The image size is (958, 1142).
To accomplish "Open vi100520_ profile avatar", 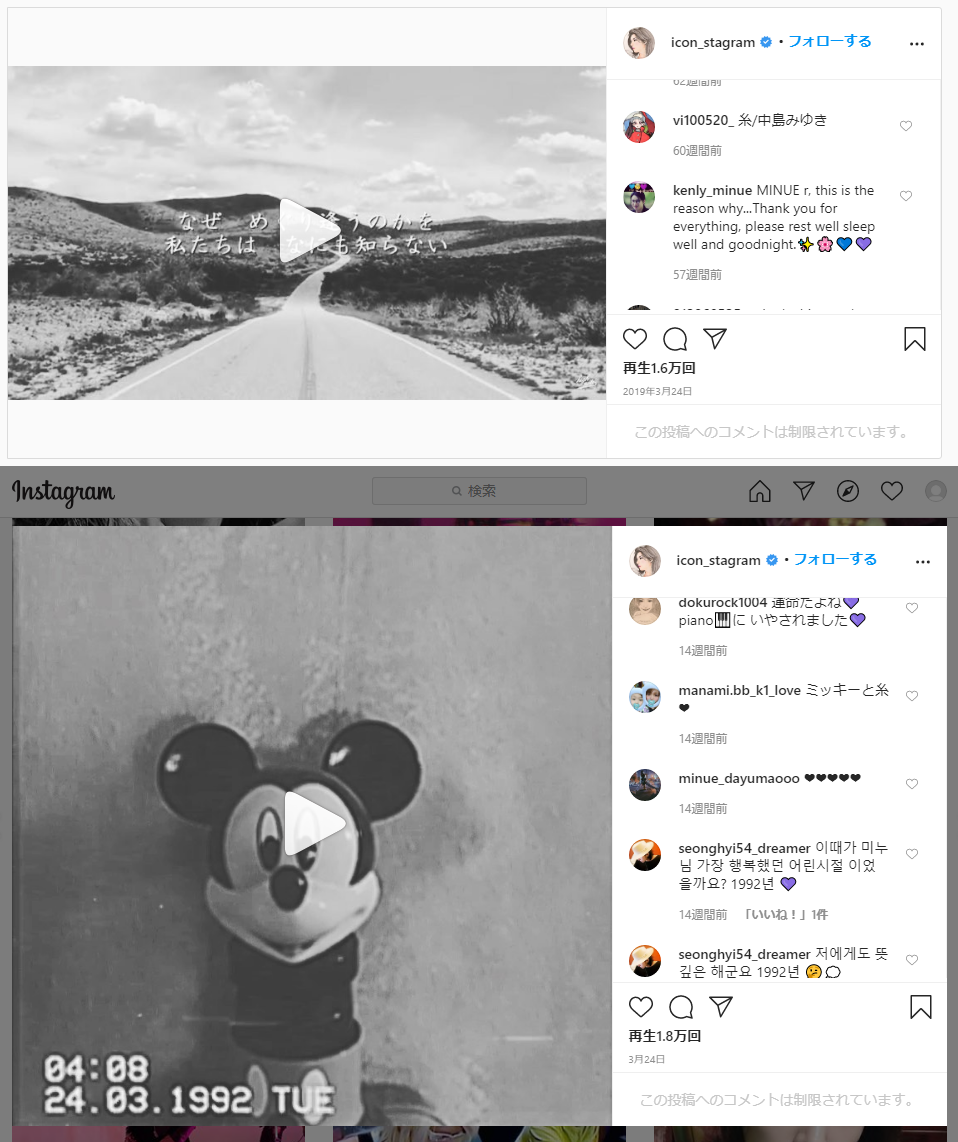I will [x=639, y=127].
